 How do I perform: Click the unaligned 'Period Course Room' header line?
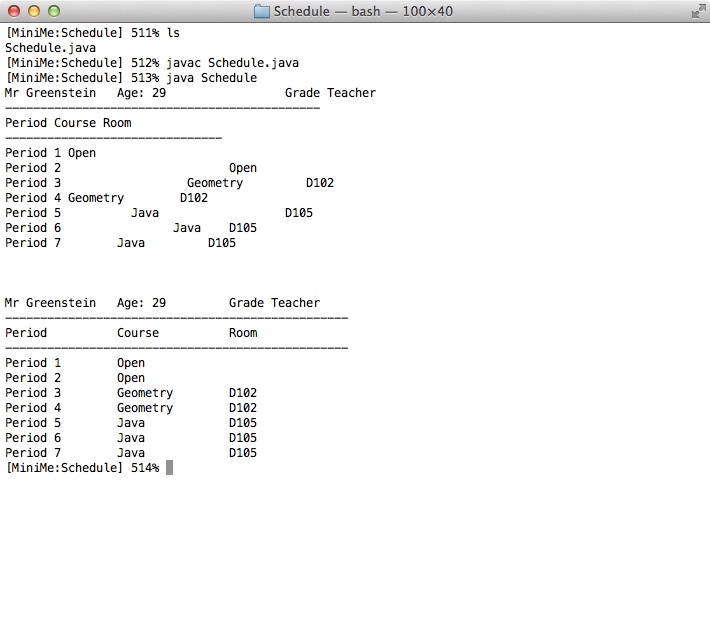pos(68,123)
